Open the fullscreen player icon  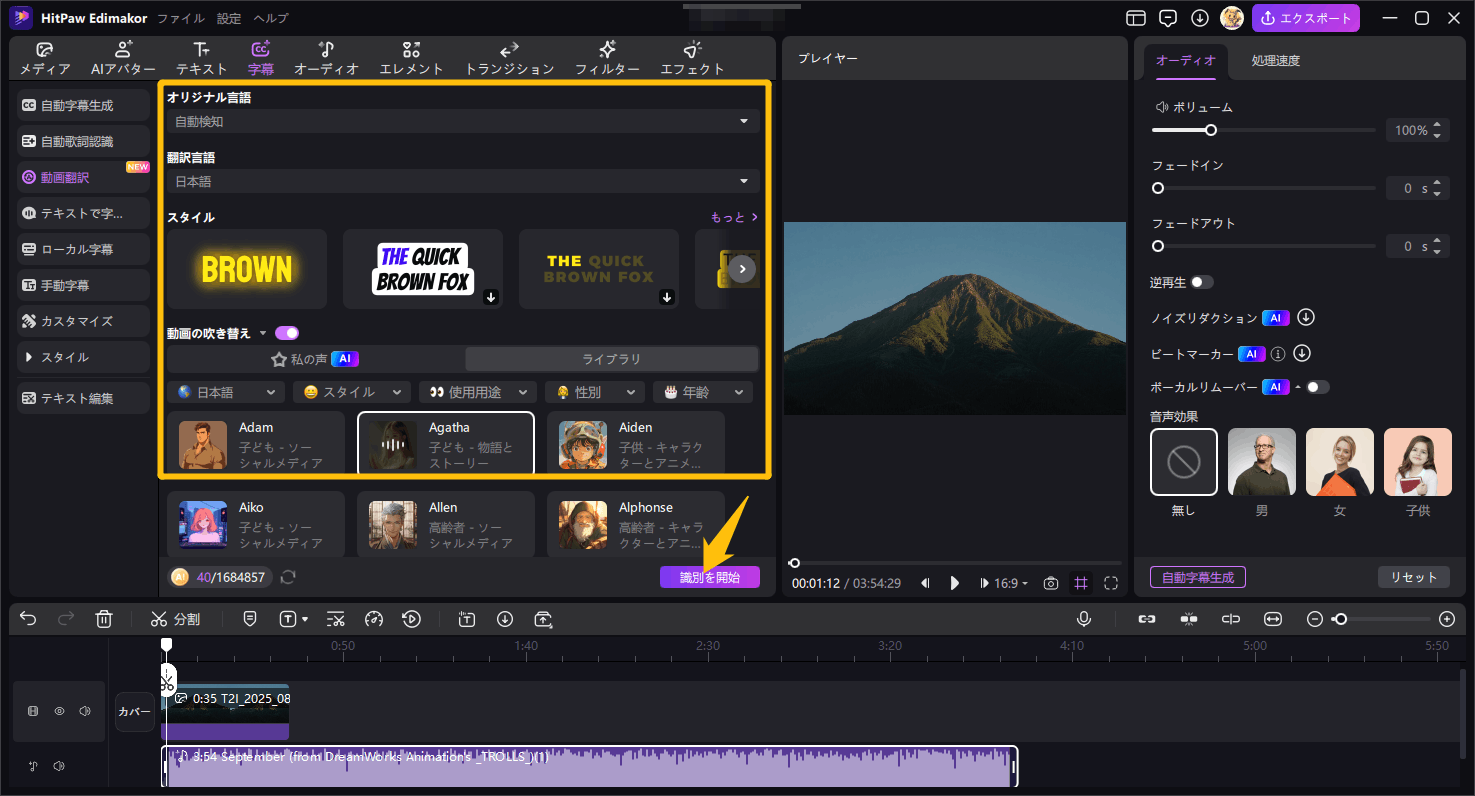click(x=1111, y=583)
